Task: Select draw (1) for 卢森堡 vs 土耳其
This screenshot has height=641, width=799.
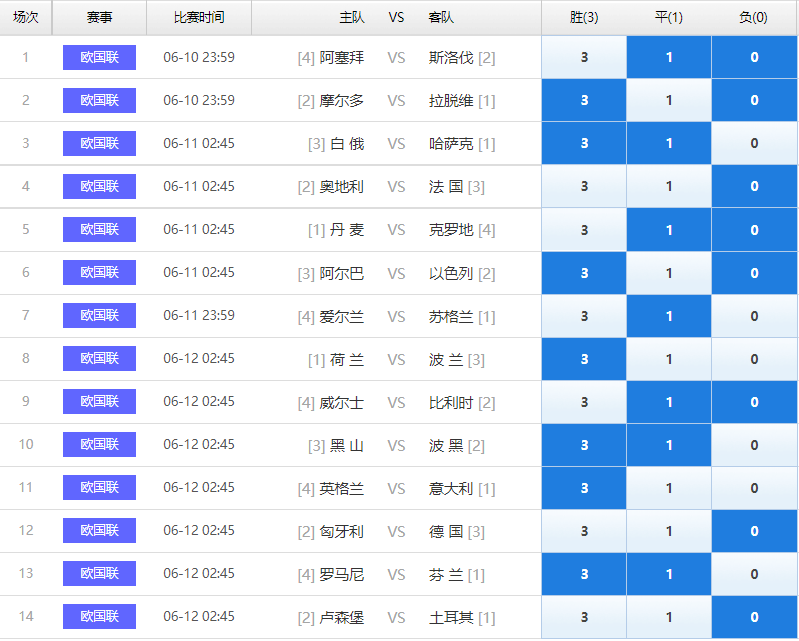Action: tap(669, 617)
